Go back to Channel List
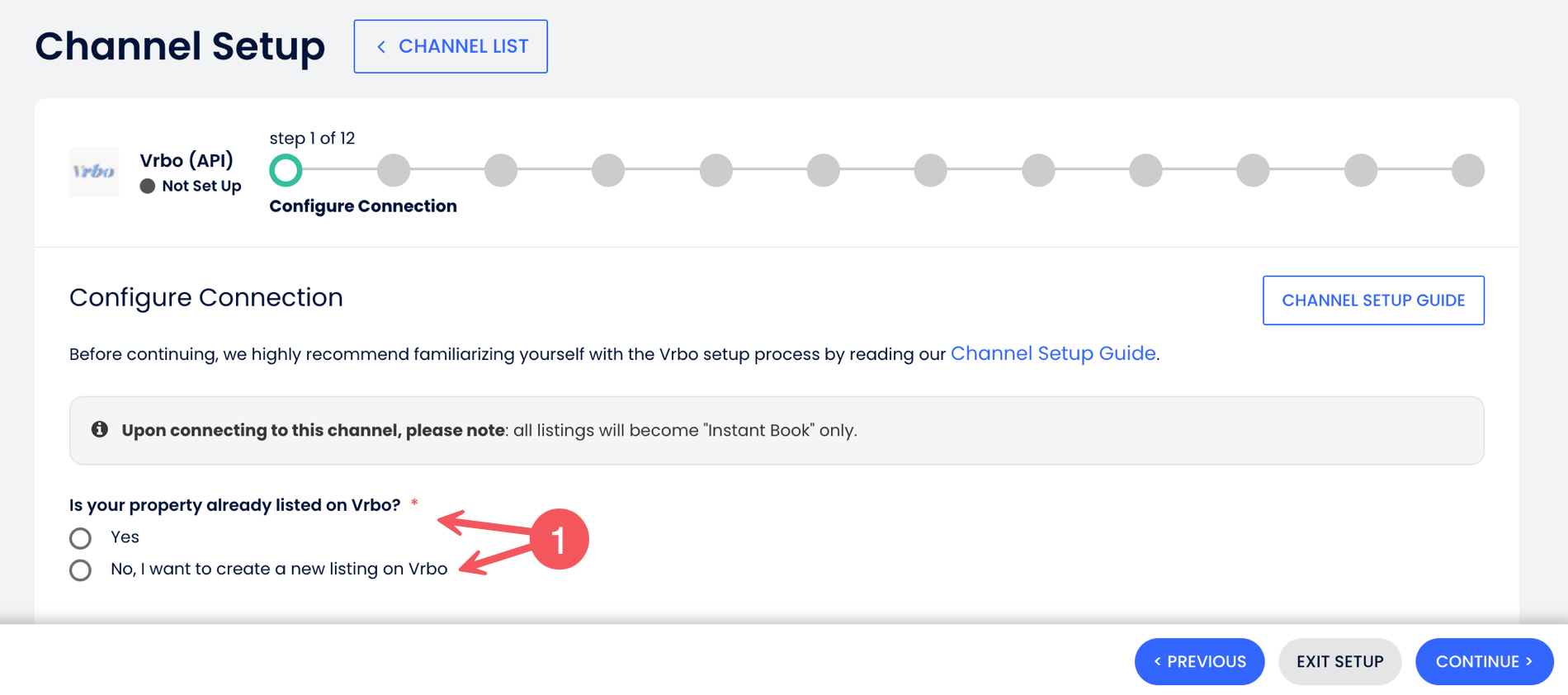Image resolution: width=1568 pixels, height=695 pixels. click(451, 46)
